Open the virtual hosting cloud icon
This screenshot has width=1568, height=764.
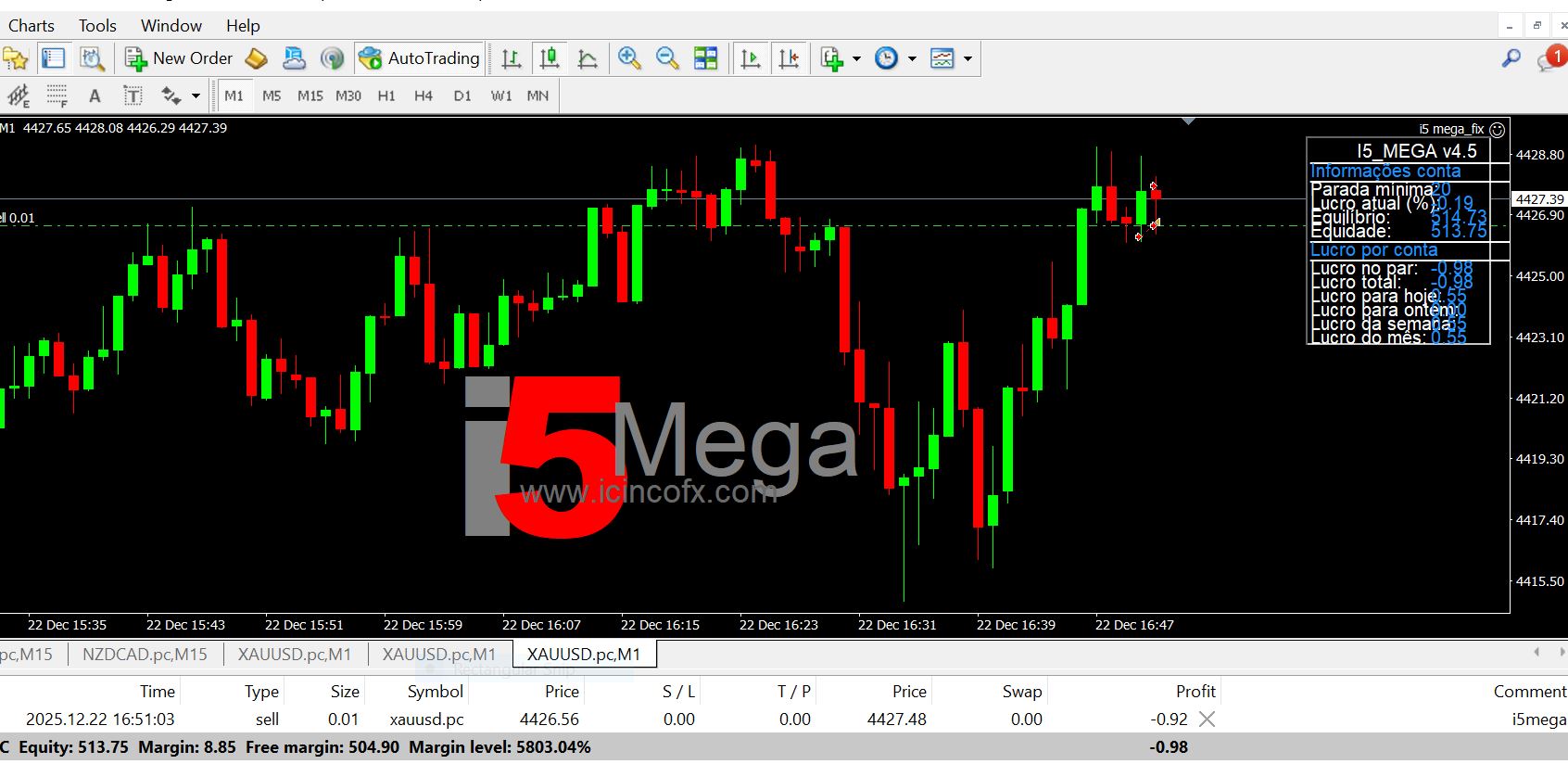(294, 58)
